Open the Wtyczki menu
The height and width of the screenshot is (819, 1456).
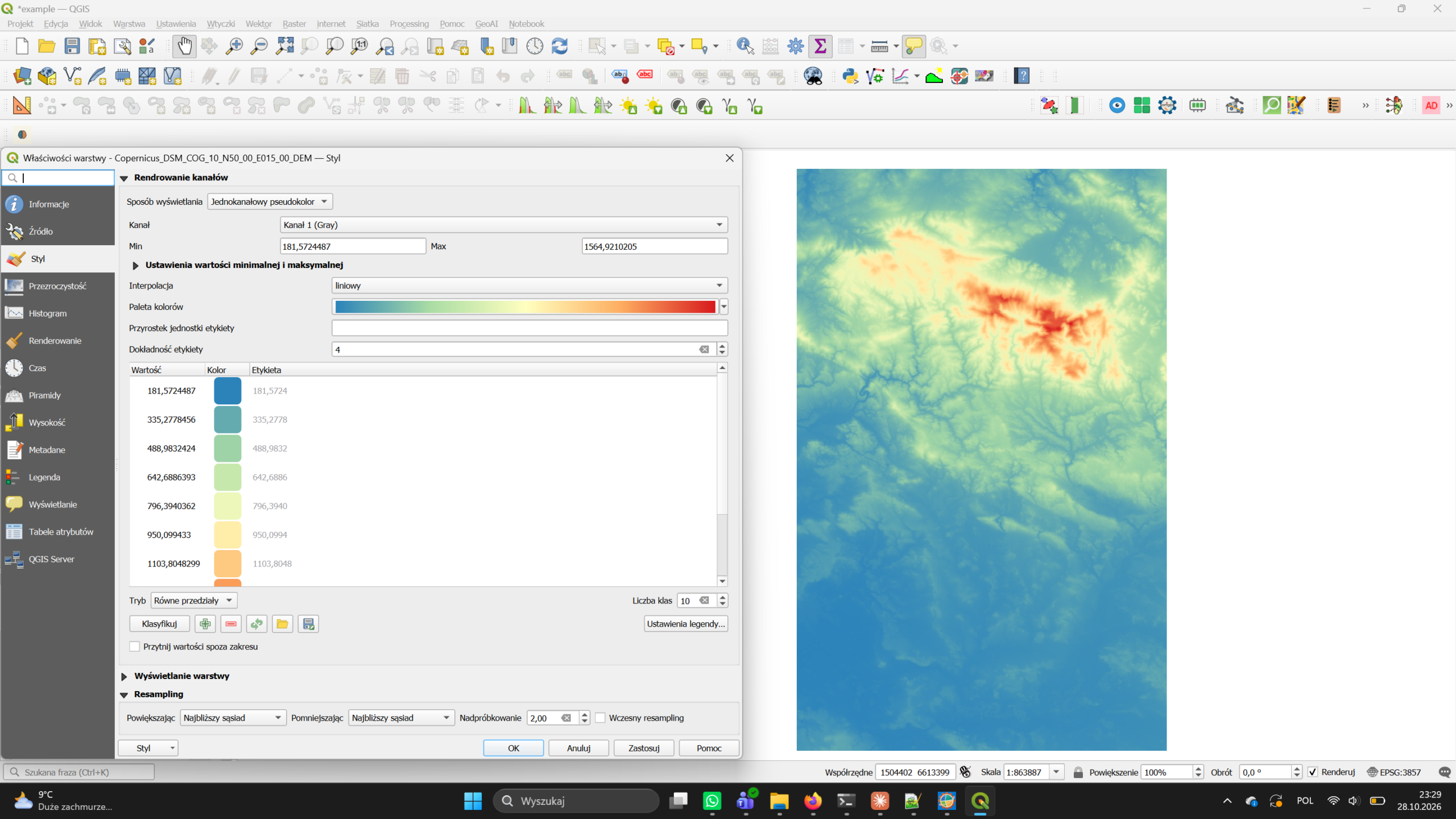tap(221, 24)
